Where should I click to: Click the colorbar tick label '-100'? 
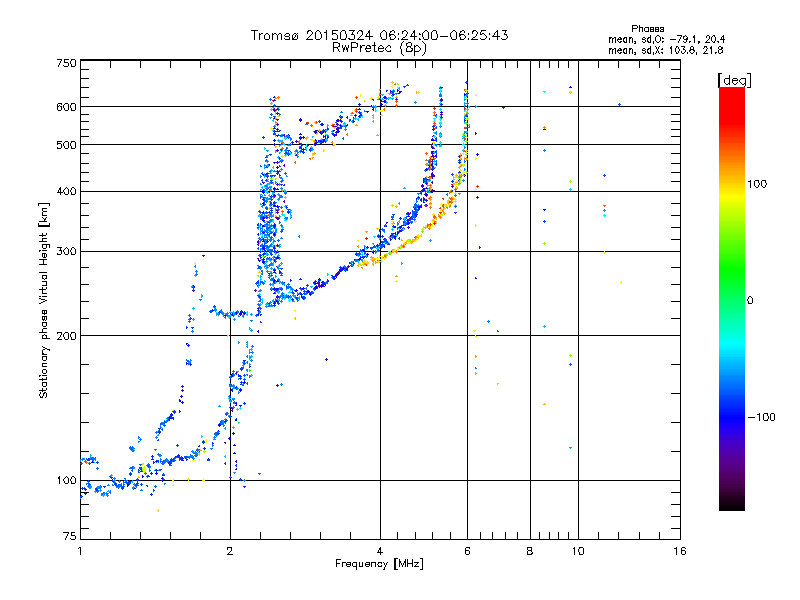pos(761,417)
